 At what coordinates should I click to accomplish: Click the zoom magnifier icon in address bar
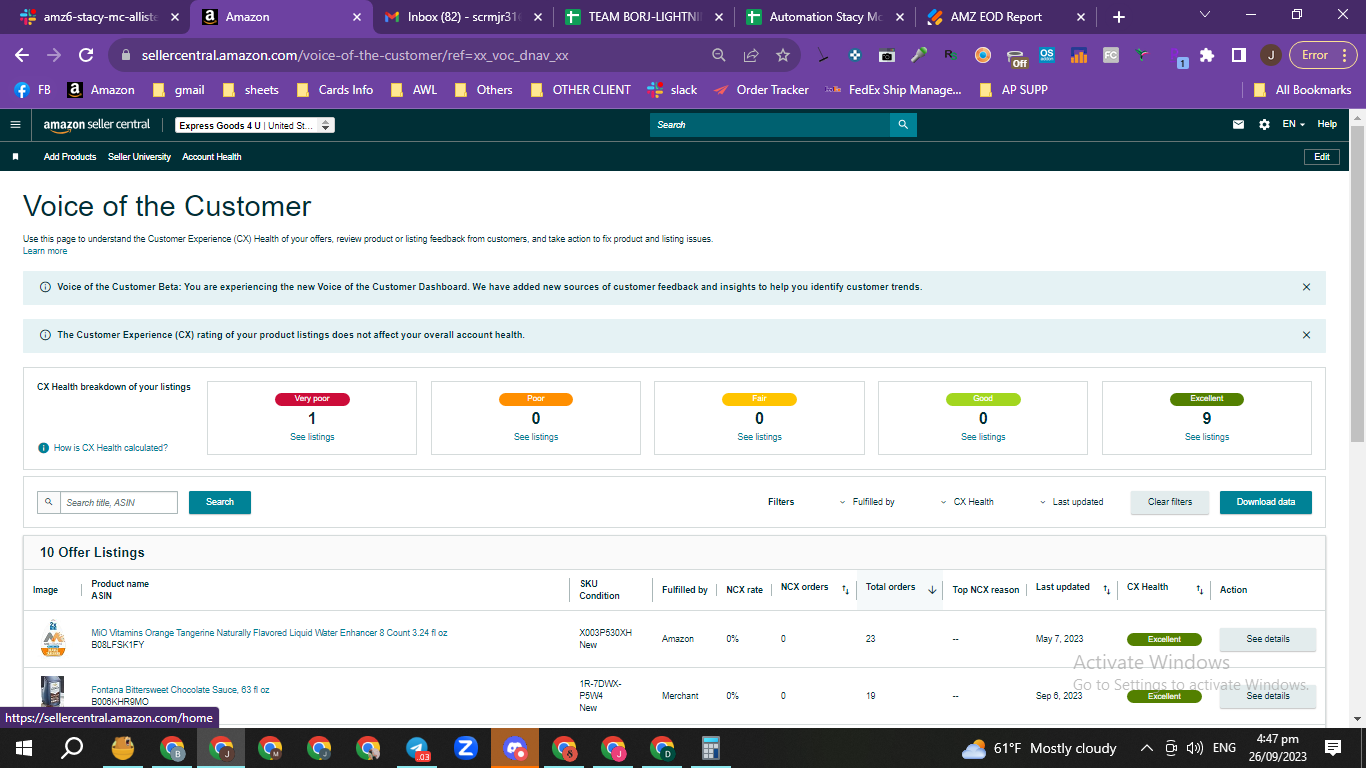[719, 55]
